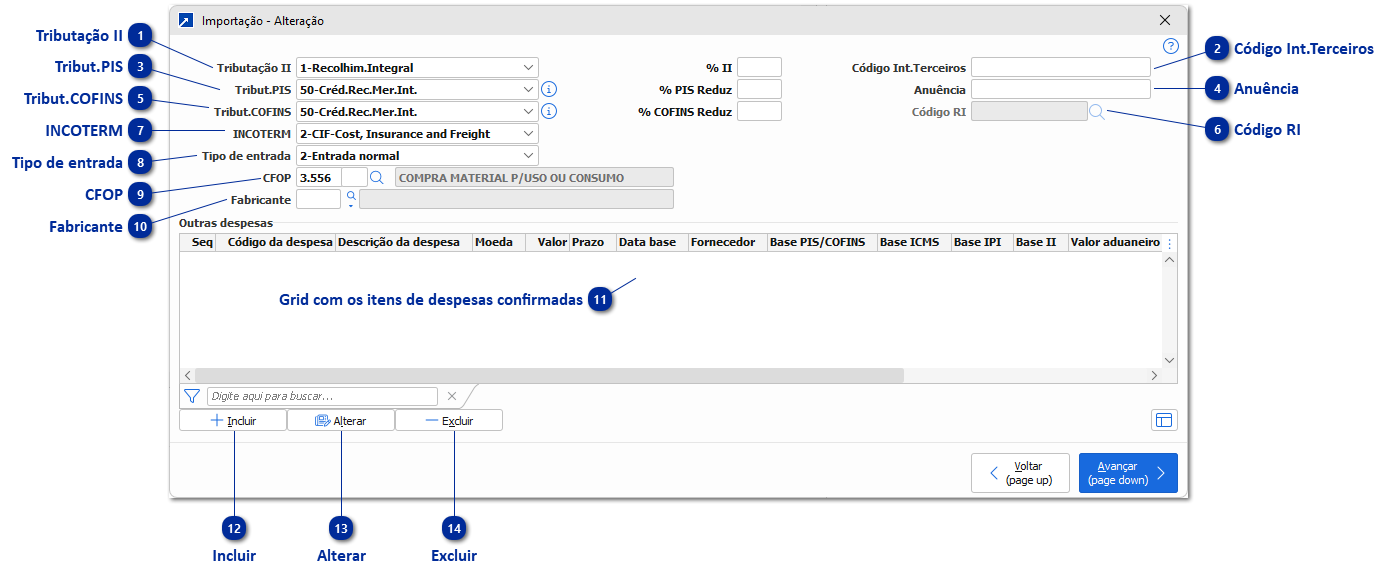
Task: Click the Fabricante code input field
Action: (318, 199)
